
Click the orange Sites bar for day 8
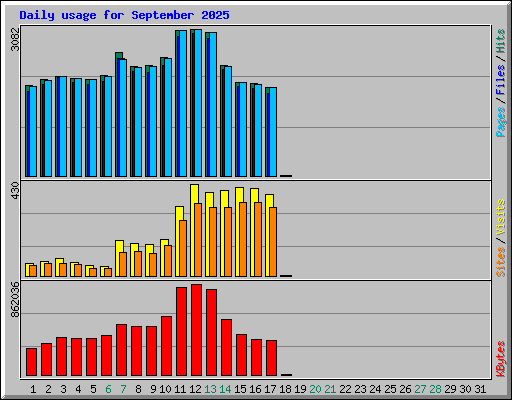coord(138,264)
